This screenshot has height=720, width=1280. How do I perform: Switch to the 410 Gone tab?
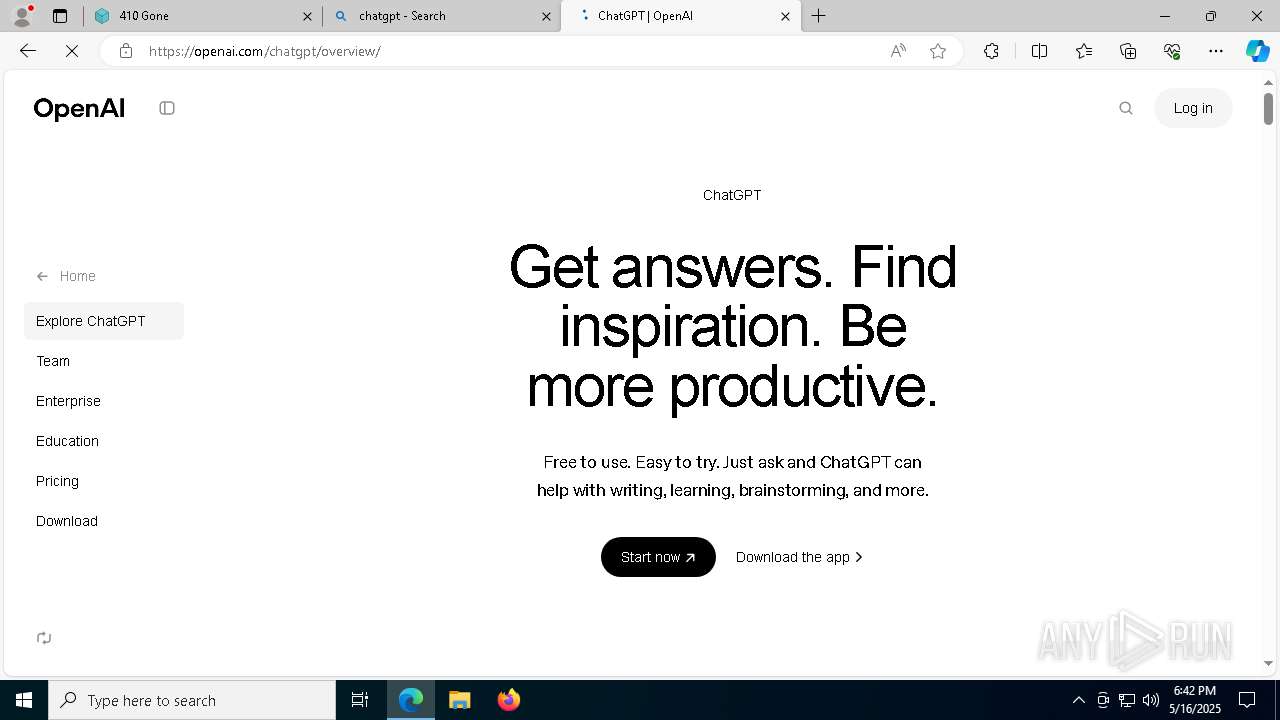203,16
